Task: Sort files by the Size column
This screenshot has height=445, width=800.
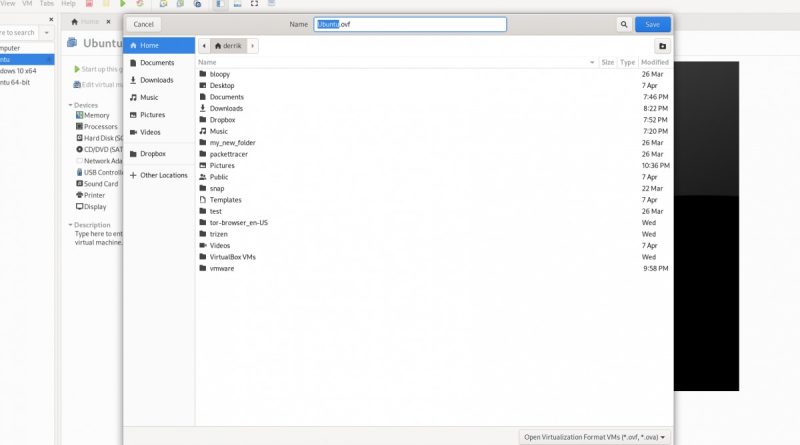Action: click(x=607, y=62)
